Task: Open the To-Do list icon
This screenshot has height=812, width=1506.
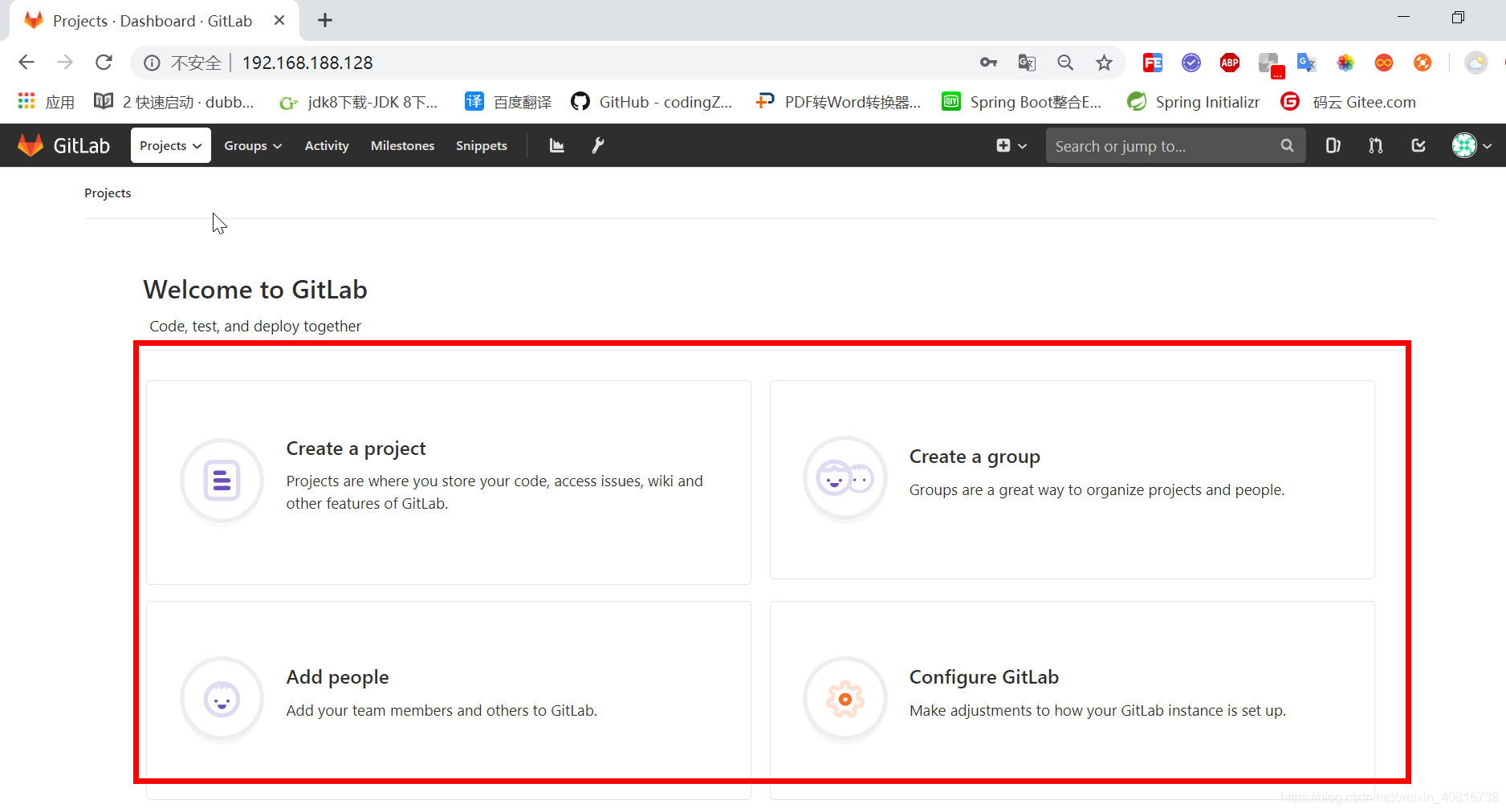Action: 1418,145
